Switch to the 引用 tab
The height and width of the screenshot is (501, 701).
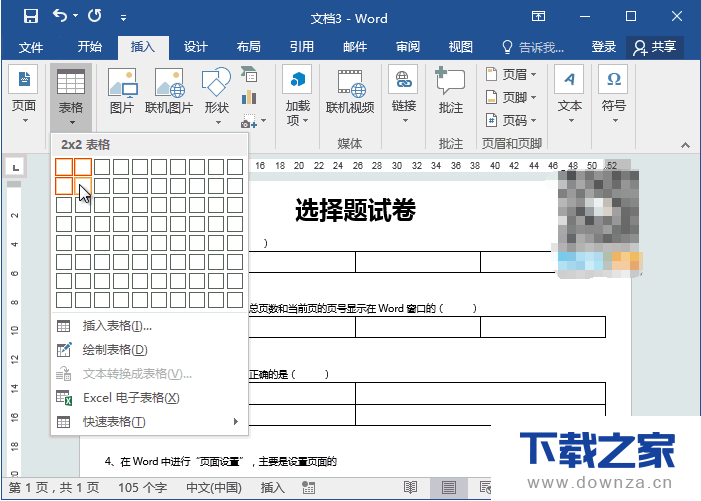point(302,47)
